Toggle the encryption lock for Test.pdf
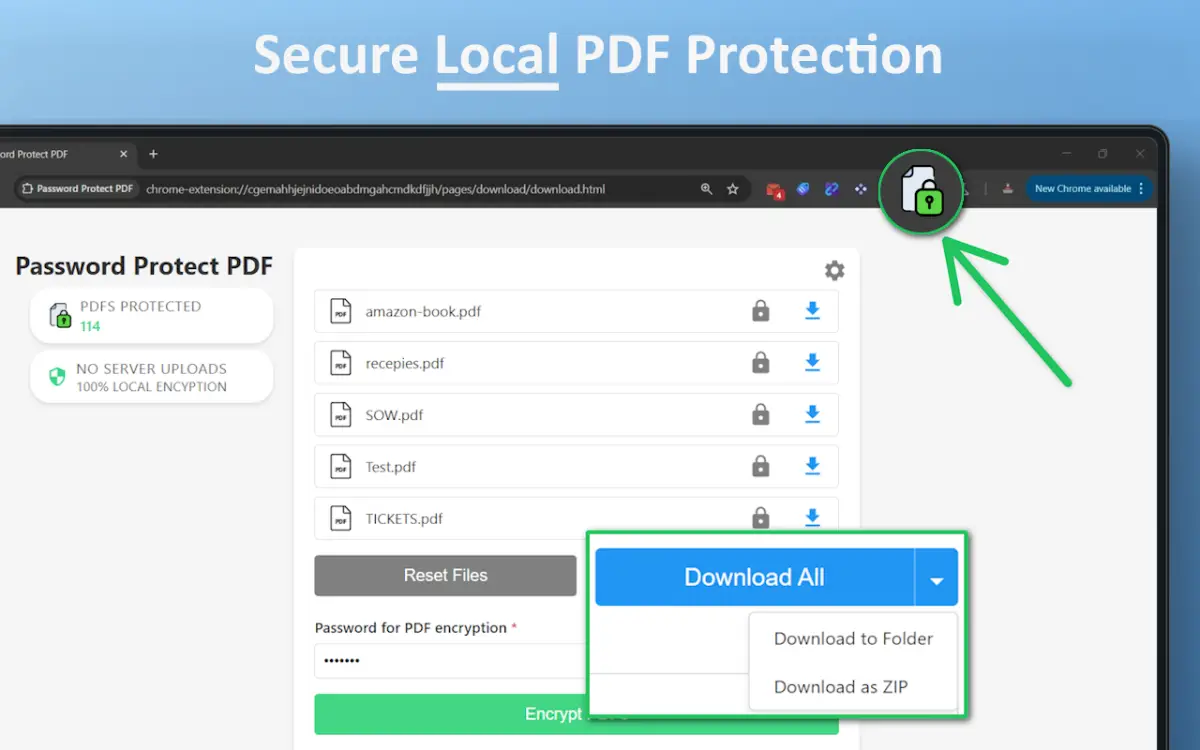The image size is (1200, 750). (x=761, y=466)
